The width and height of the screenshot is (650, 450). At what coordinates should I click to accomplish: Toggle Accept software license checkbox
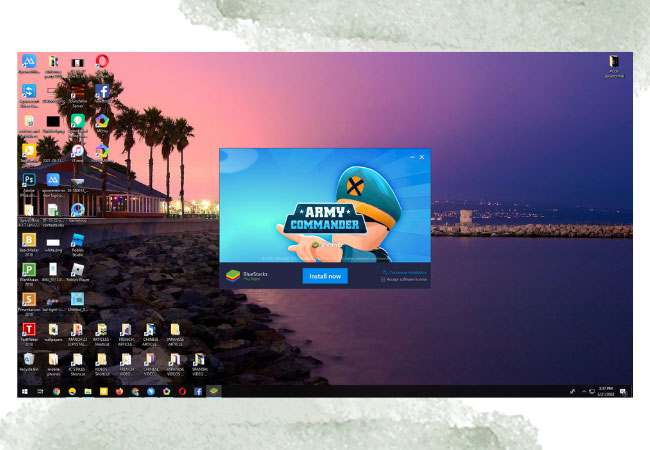[x=383, y=280]
